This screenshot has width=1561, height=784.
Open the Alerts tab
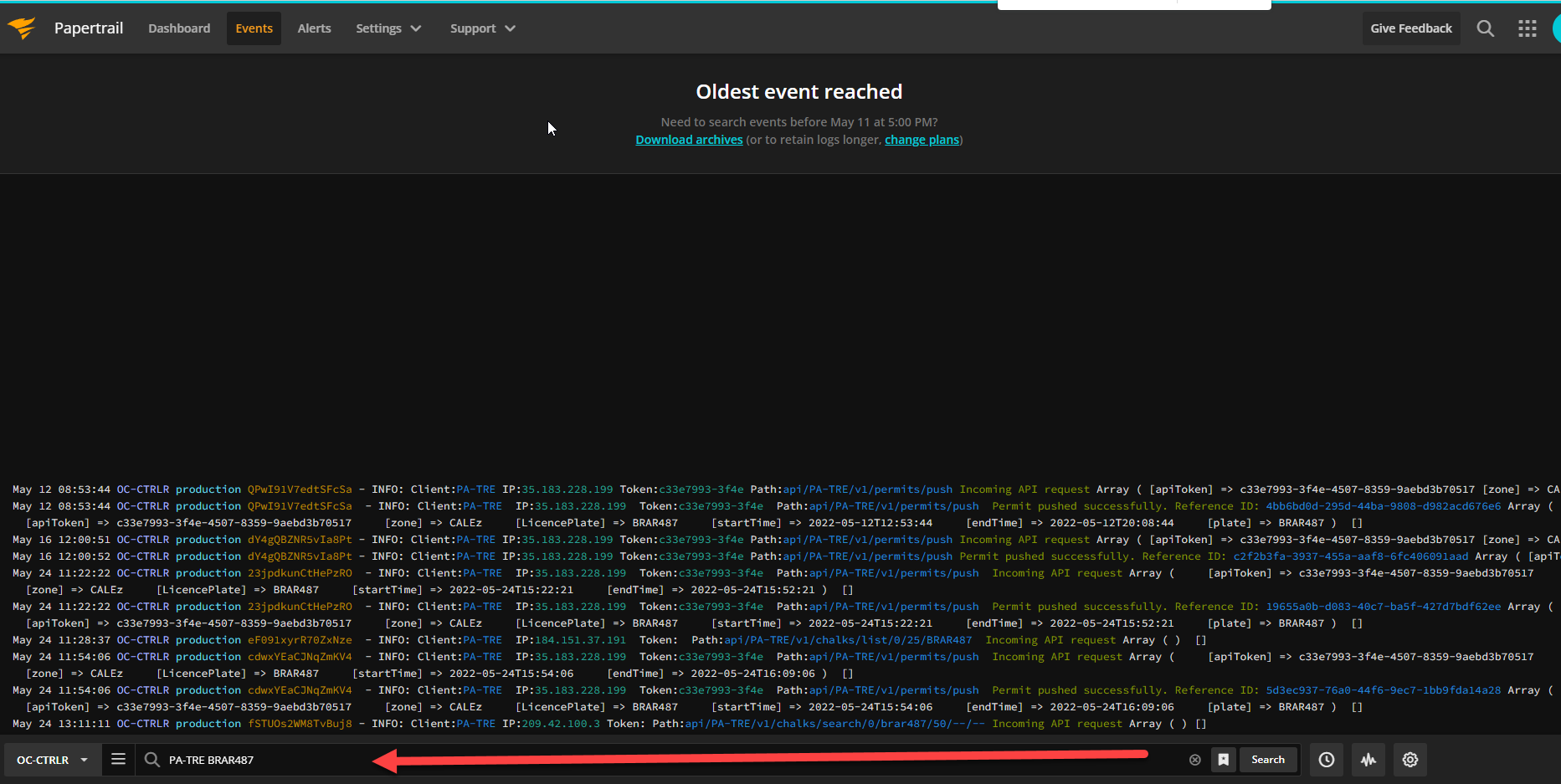[x=314, y=28]
